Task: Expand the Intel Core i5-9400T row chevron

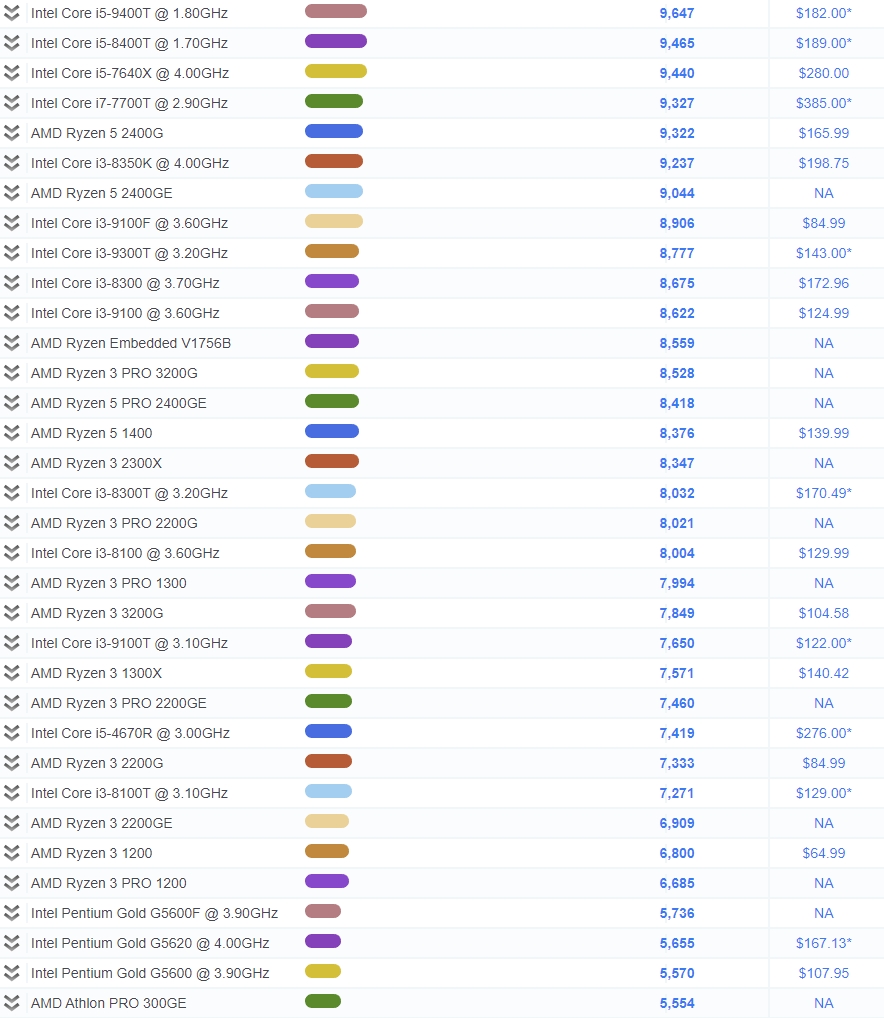Action: click(12, 13)
